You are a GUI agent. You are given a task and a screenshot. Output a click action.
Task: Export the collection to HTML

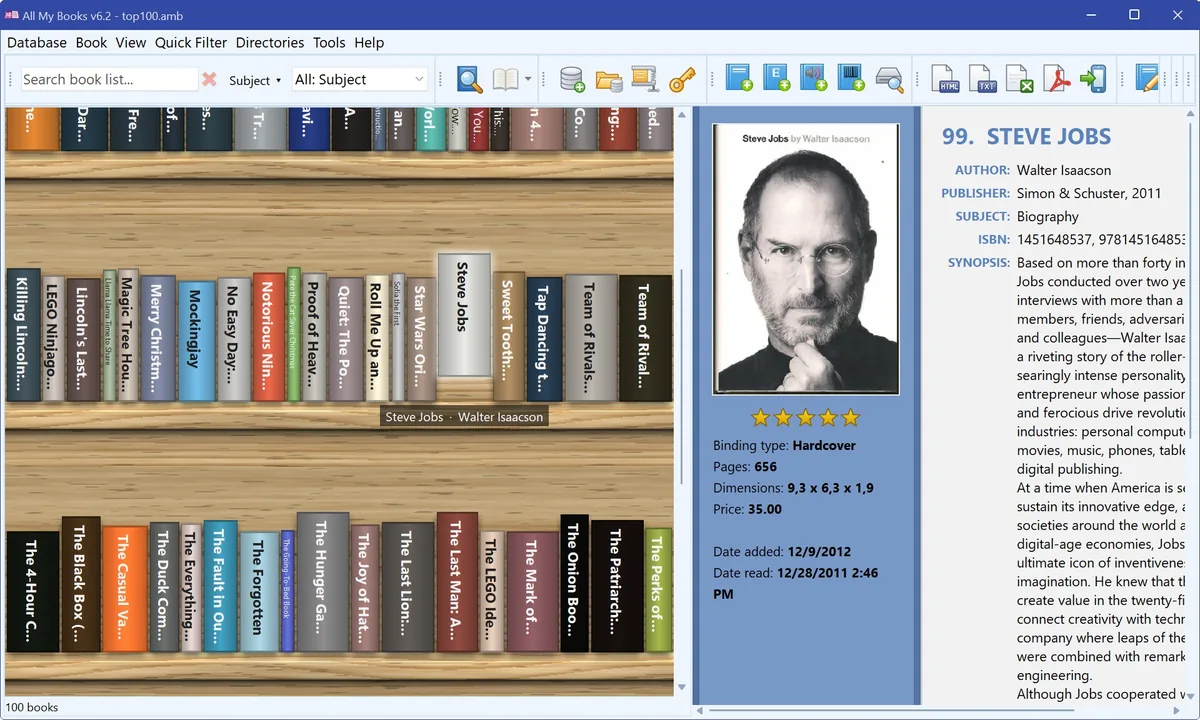click(946, 80)
